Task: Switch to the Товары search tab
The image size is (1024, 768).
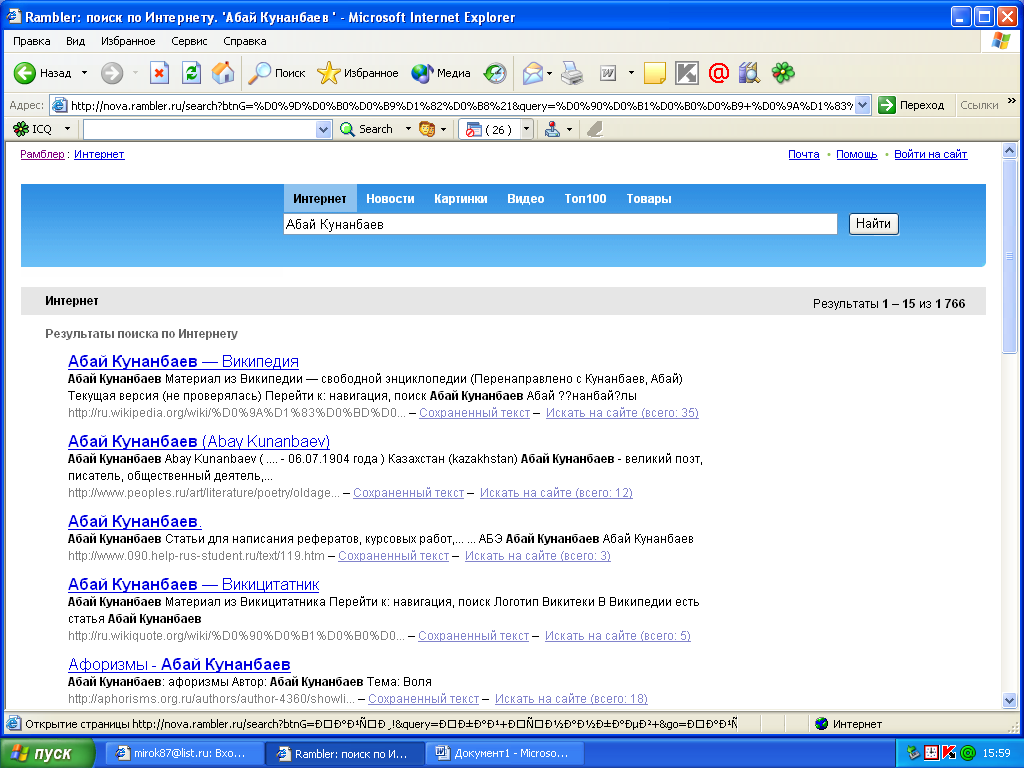Action: (x=648, y=199)
